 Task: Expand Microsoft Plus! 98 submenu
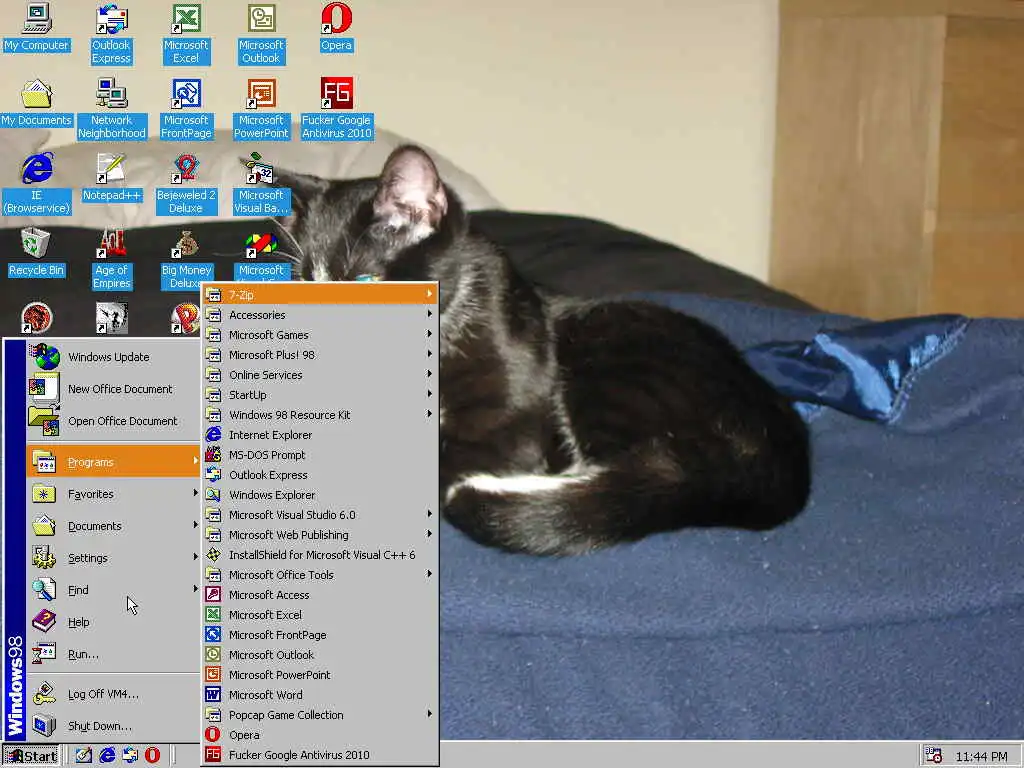click(320, 355)
